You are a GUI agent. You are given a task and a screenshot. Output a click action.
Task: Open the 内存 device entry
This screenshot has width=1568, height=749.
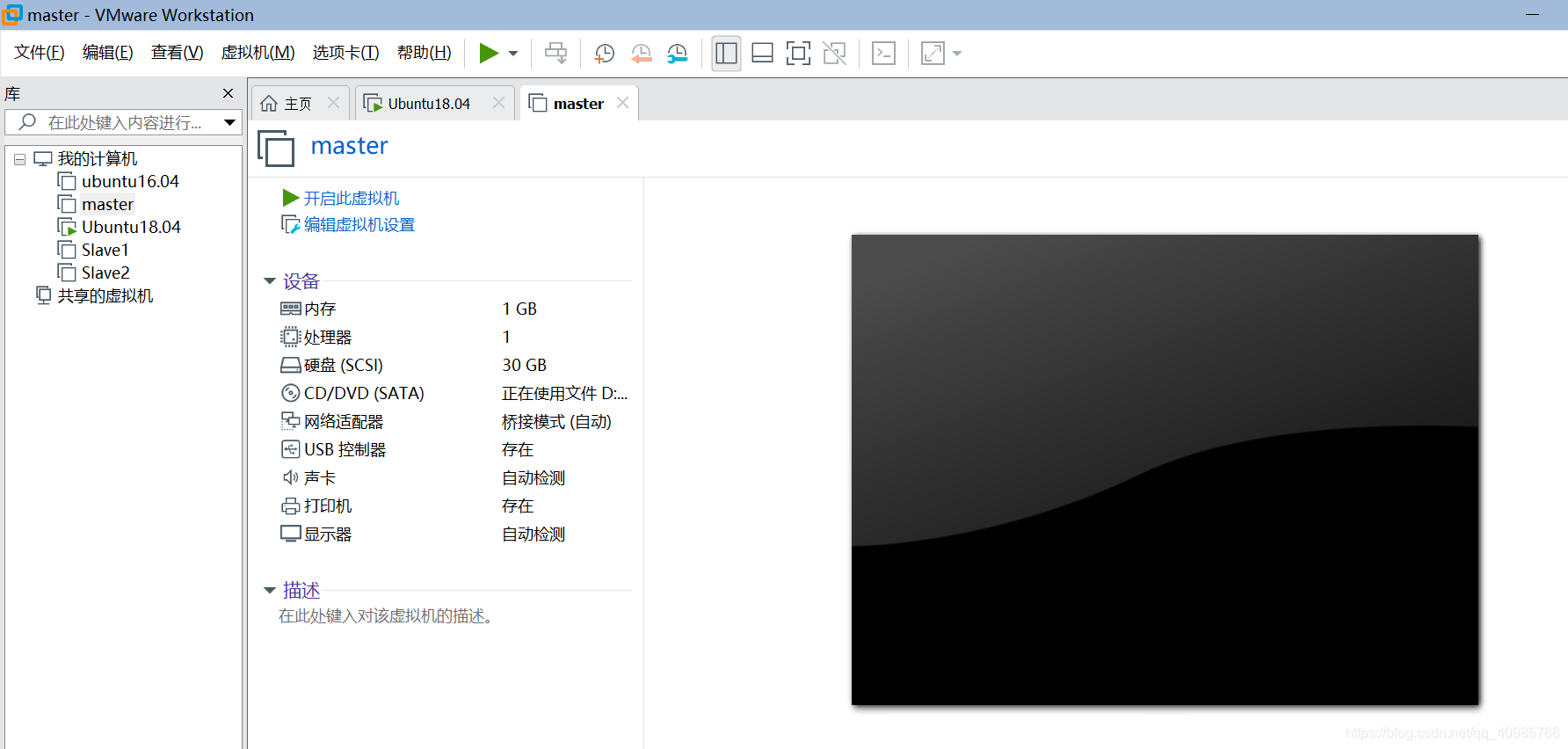(x=320, y=309)
